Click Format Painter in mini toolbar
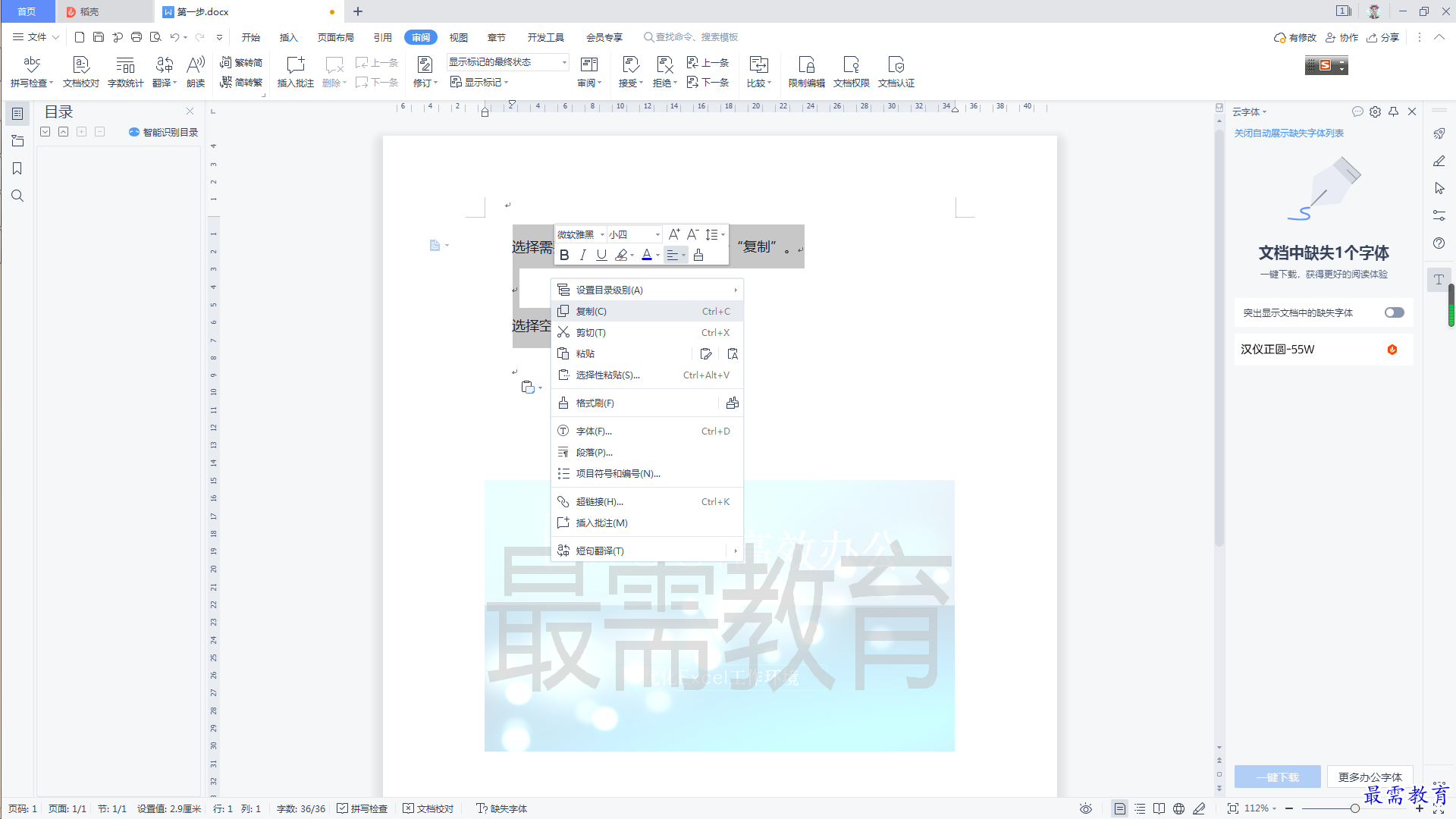Image resolution: width=1456 pixels, height=819 pixels. tap(698, 256)
